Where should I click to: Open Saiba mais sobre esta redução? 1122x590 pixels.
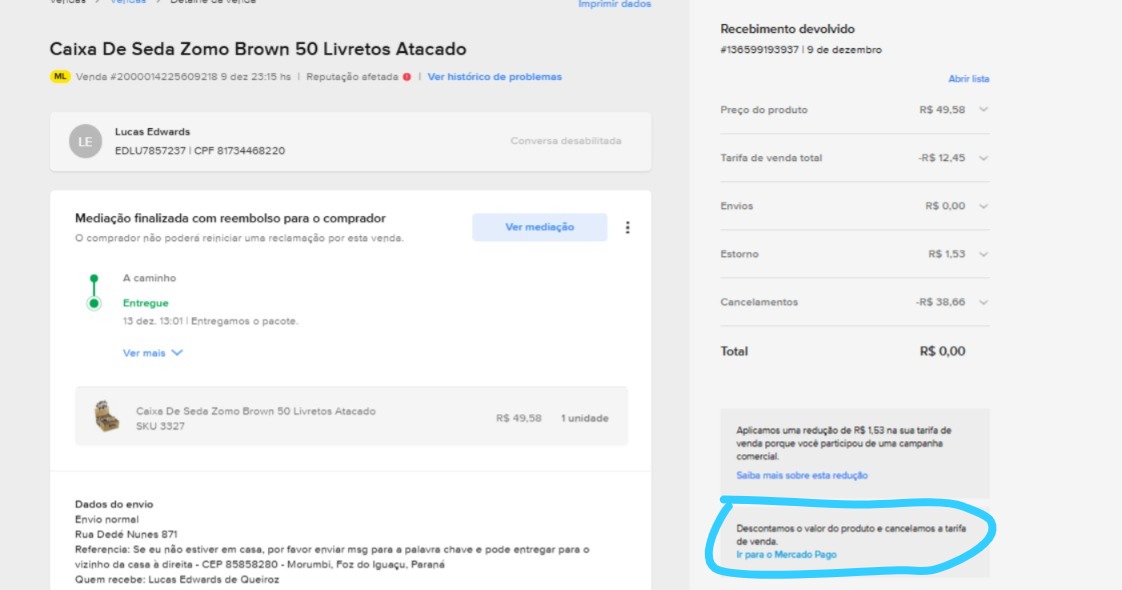point(801,475)
